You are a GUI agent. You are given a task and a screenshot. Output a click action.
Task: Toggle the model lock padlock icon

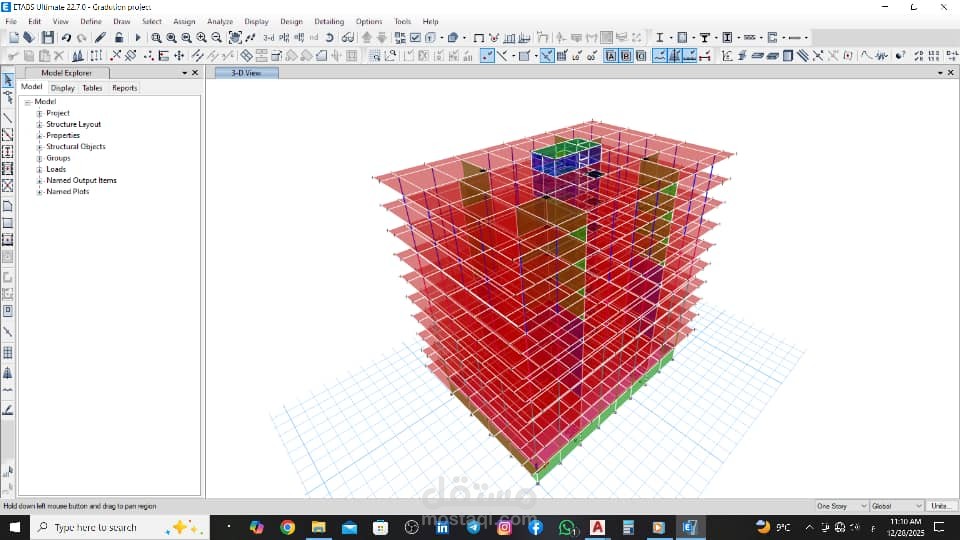pos(119,37)
